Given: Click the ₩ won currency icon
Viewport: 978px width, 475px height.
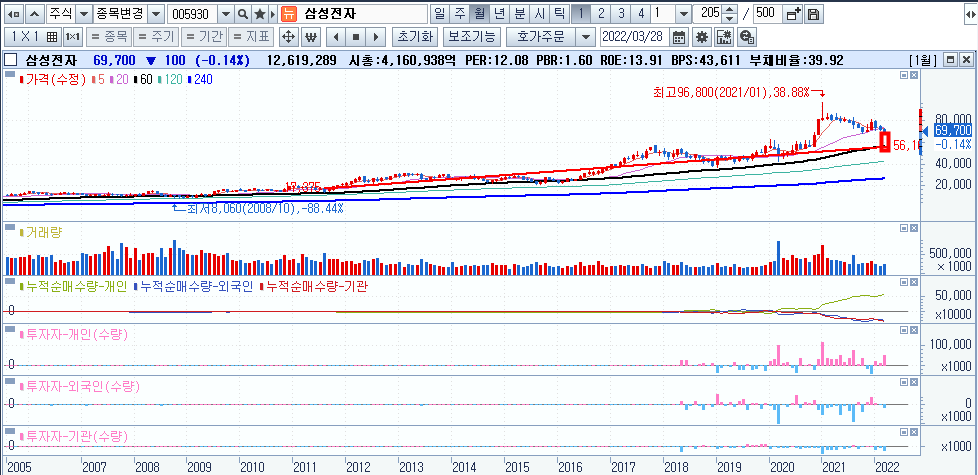Looking at the screenshot, I should [x=311, y=37].
